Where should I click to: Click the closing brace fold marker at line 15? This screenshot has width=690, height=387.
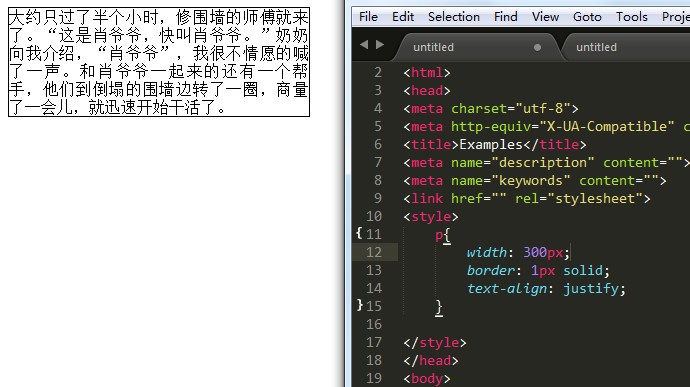[360, 305]
